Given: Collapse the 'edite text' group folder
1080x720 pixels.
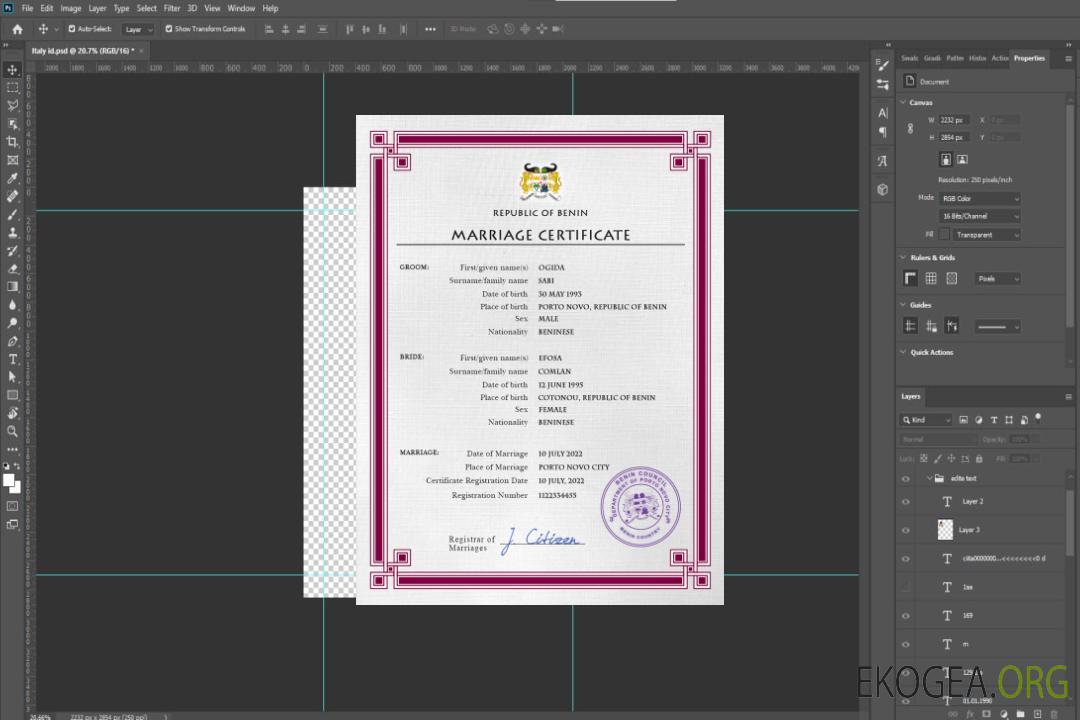Looking at the screenshot, I should tap(929, 478).
